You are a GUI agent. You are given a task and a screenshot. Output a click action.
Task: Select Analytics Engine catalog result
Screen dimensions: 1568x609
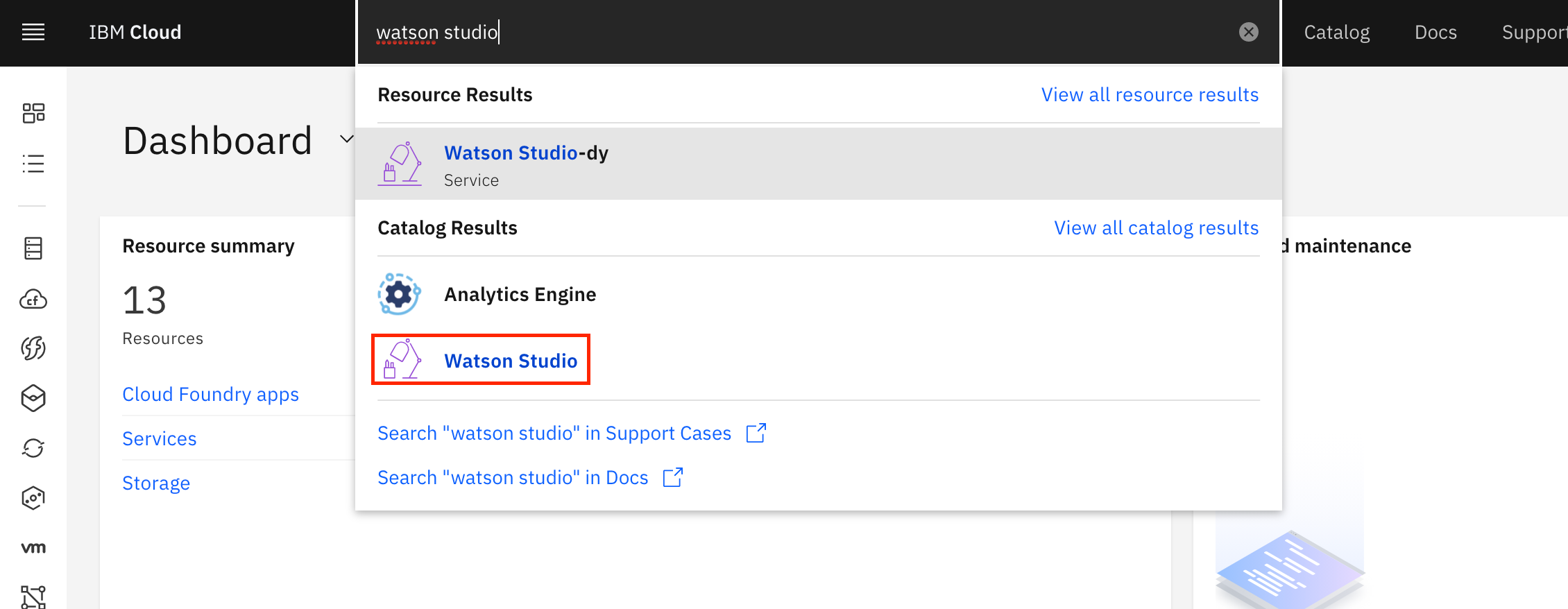click(819, 294)
